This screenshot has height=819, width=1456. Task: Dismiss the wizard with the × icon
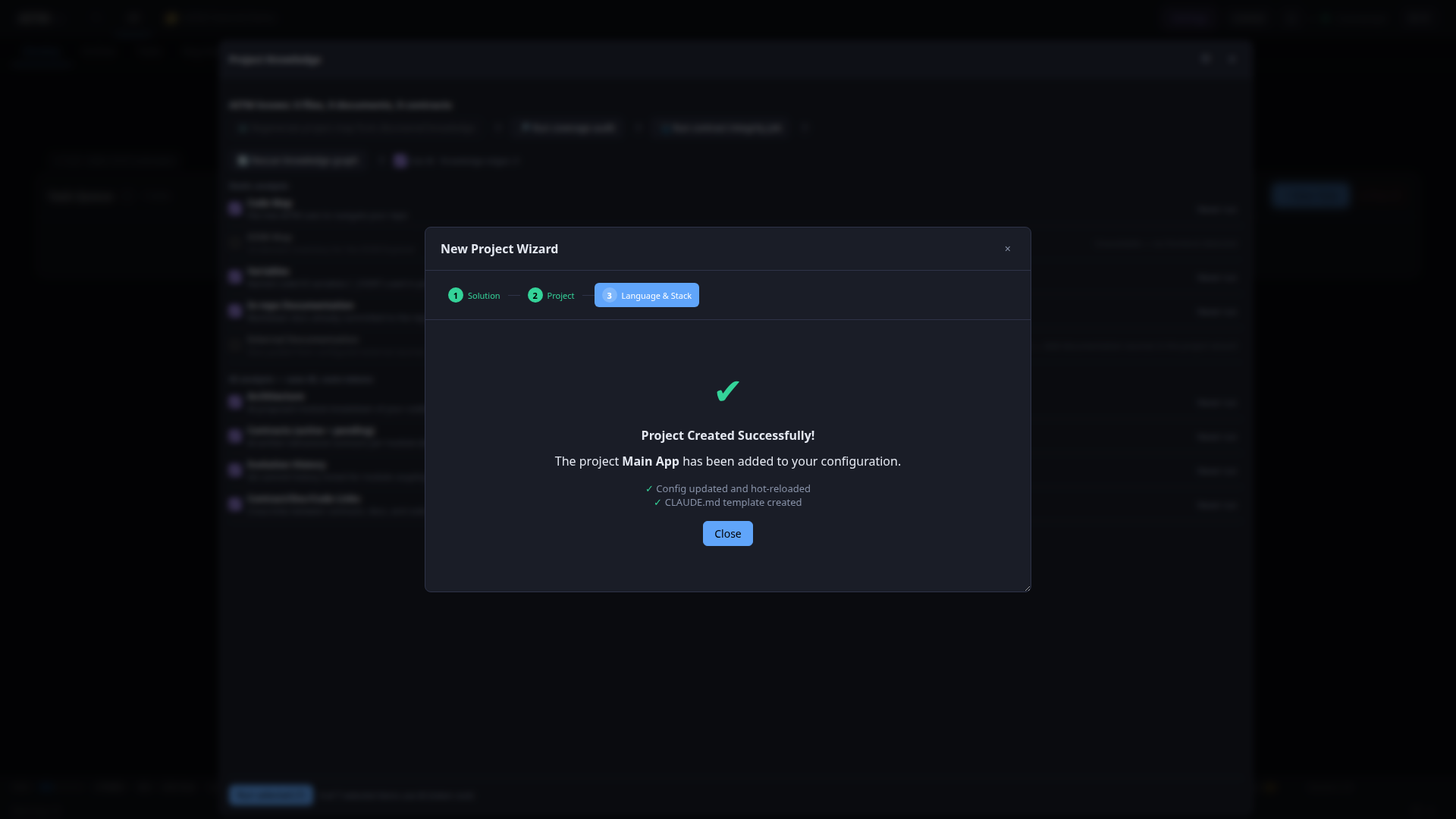(x=1007, y=249)
